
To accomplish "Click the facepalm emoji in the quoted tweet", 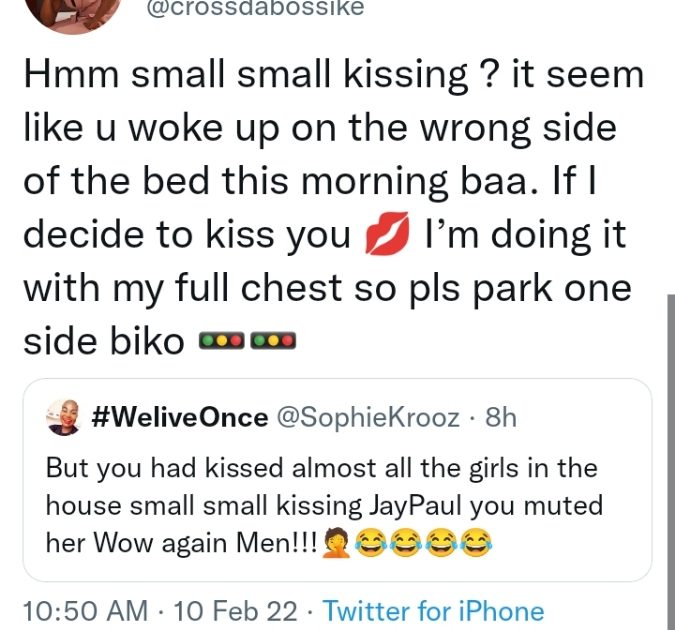I will pos(333,543).
